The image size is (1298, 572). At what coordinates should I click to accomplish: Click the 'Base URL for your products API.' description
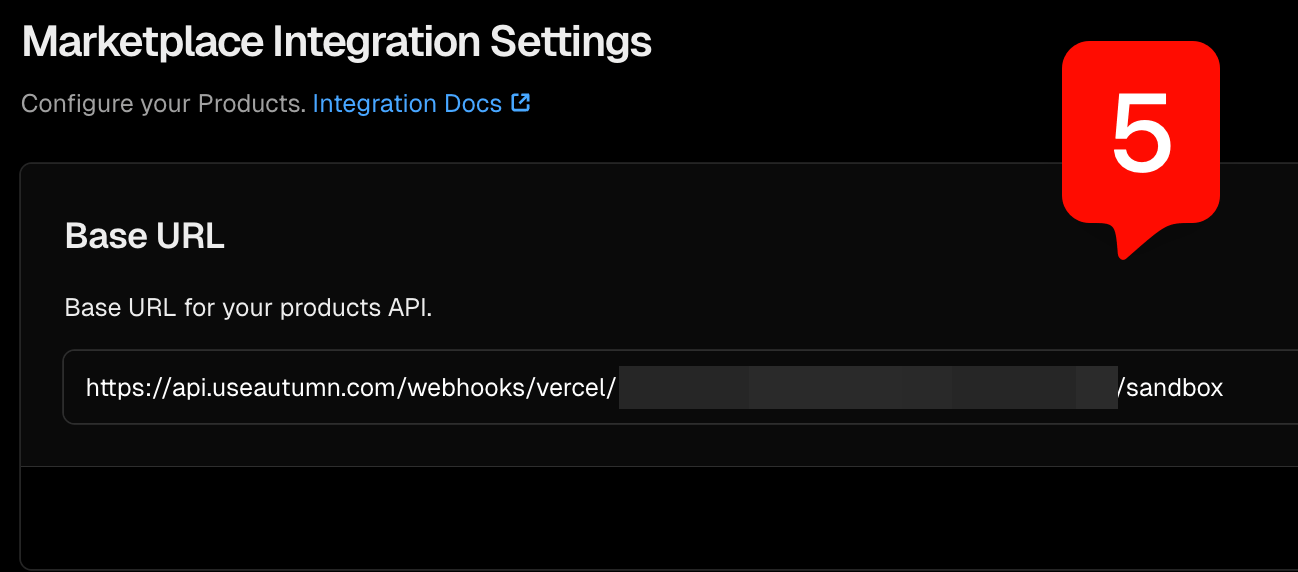(248, 307)
